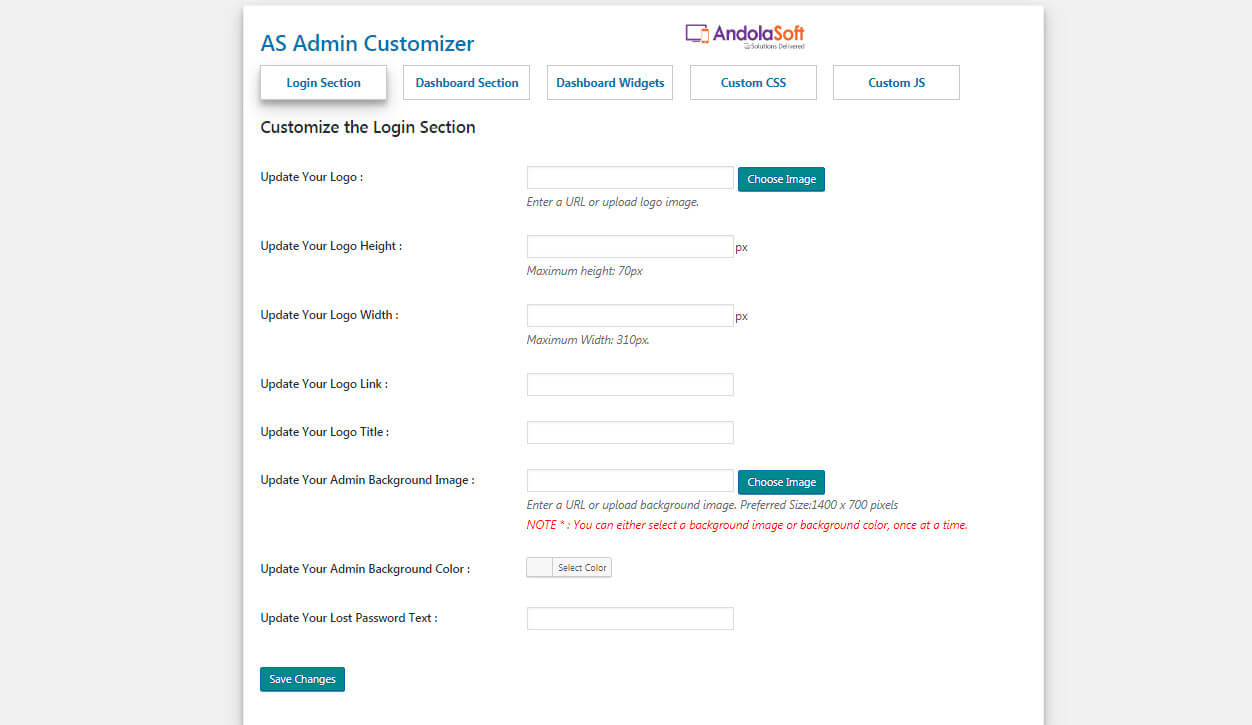Open the Login Section tab

point(323,83)
